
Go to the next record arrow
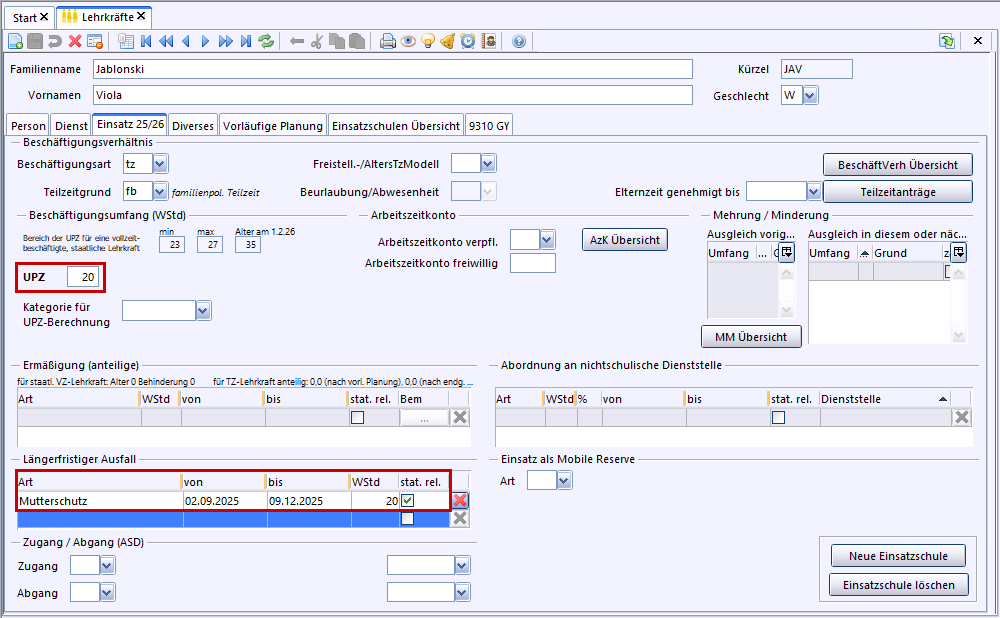click(x=206, y=41)
